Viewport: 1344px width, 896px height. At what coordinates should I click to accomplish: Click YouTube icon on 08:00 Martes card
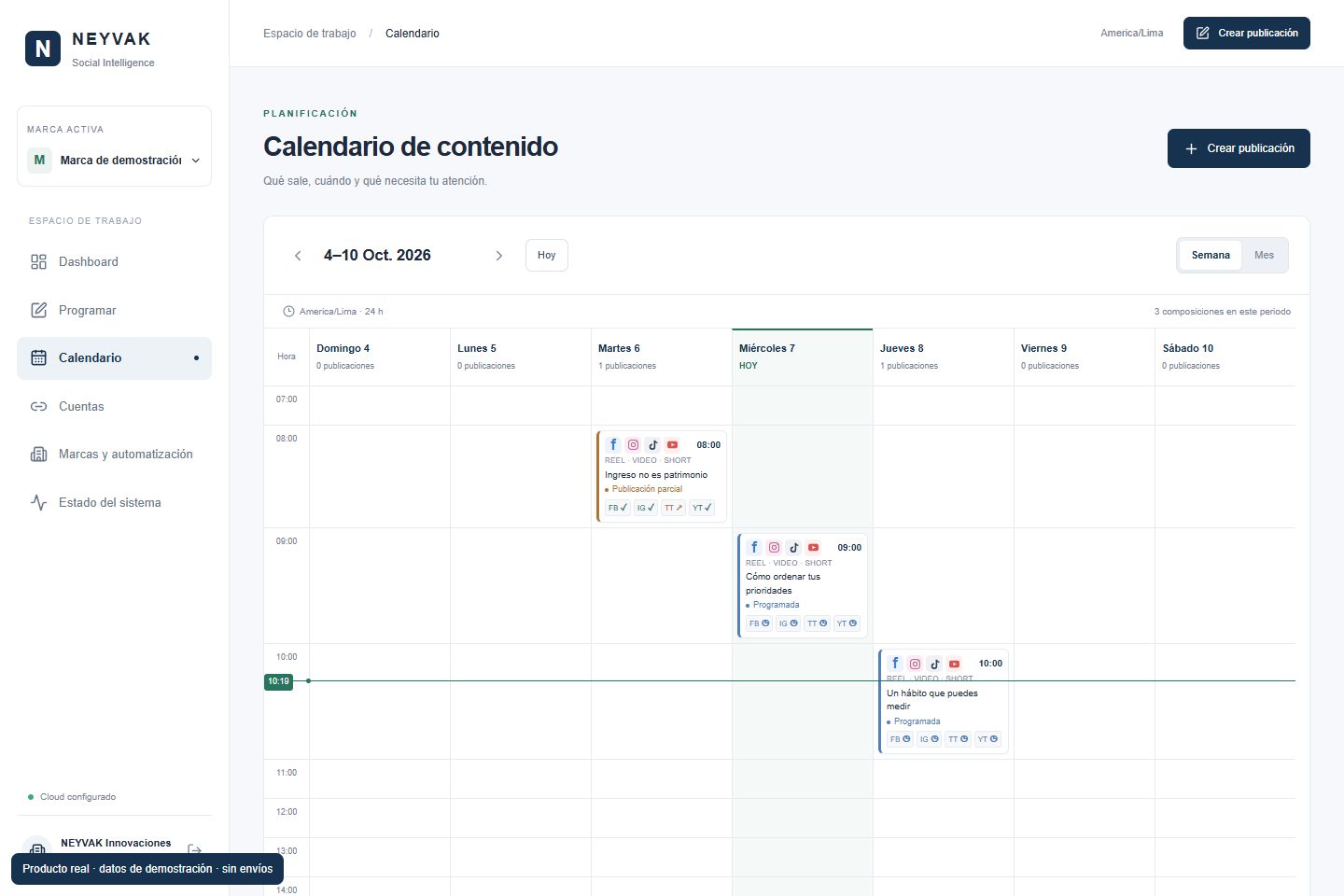point(672,445)
